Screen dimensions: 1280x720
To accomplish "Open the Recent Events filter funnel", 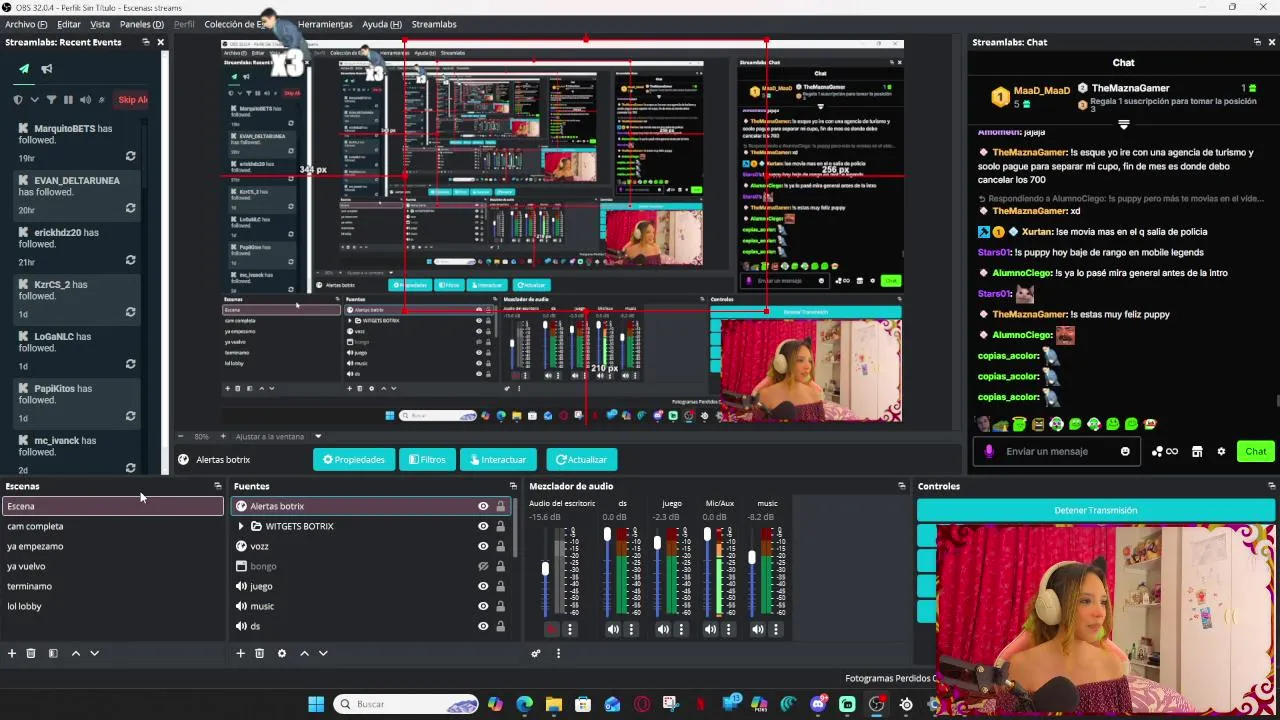I will click(x=51, y=100).
